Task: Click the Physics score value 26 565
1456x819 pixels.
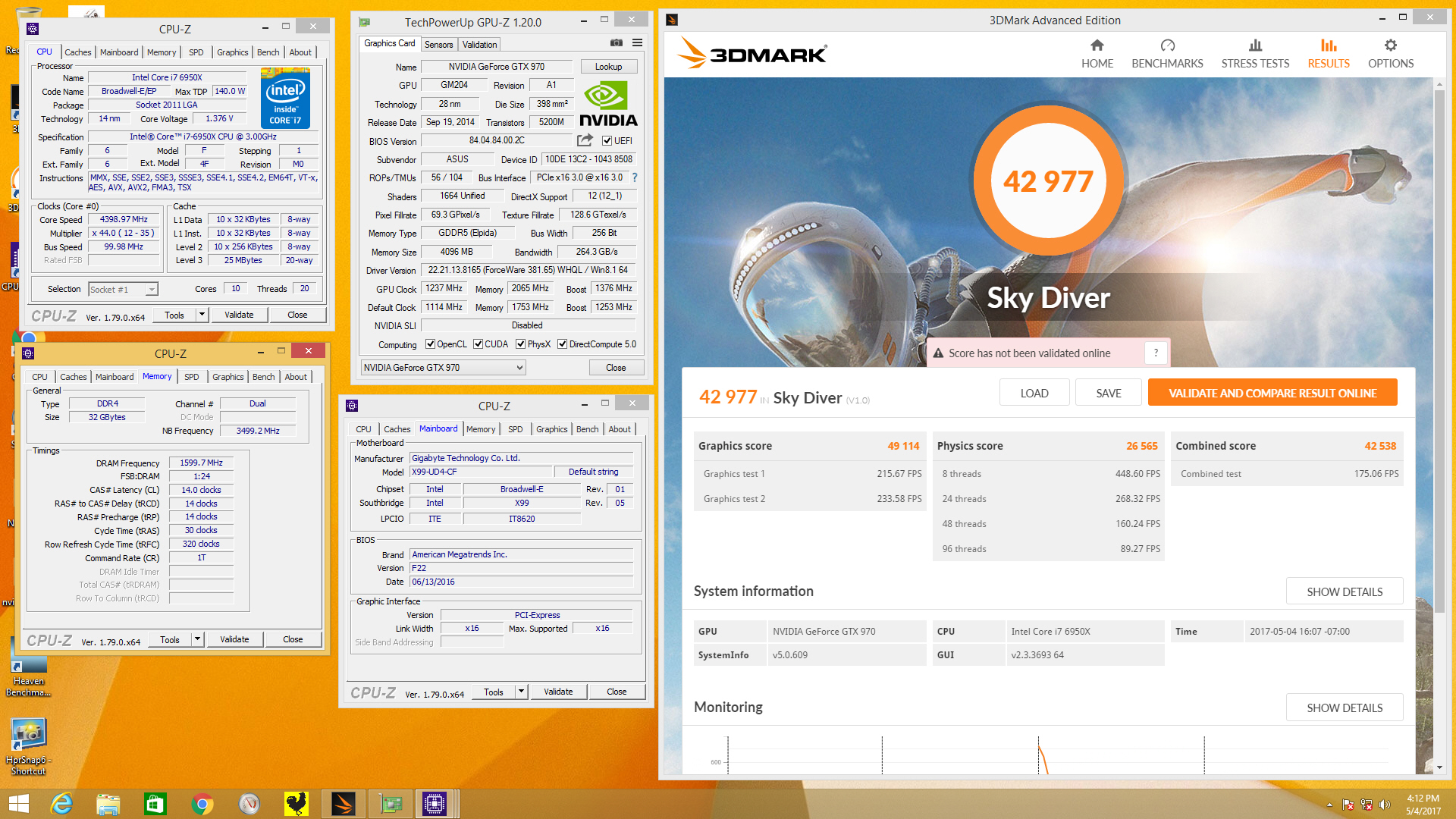Action: point(1141,446)
